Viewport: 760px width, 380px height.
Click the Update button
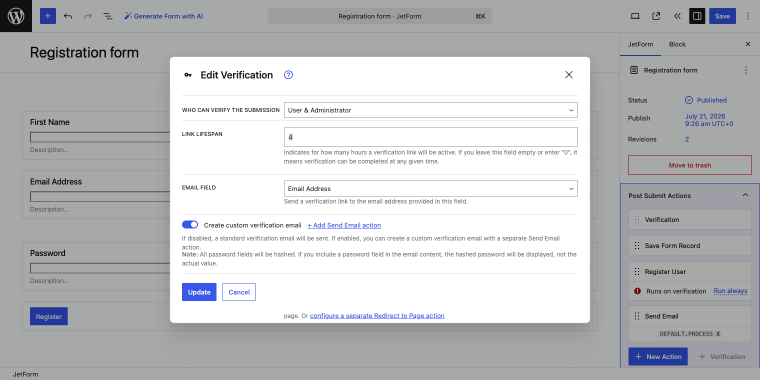click(x=199, y=292)
